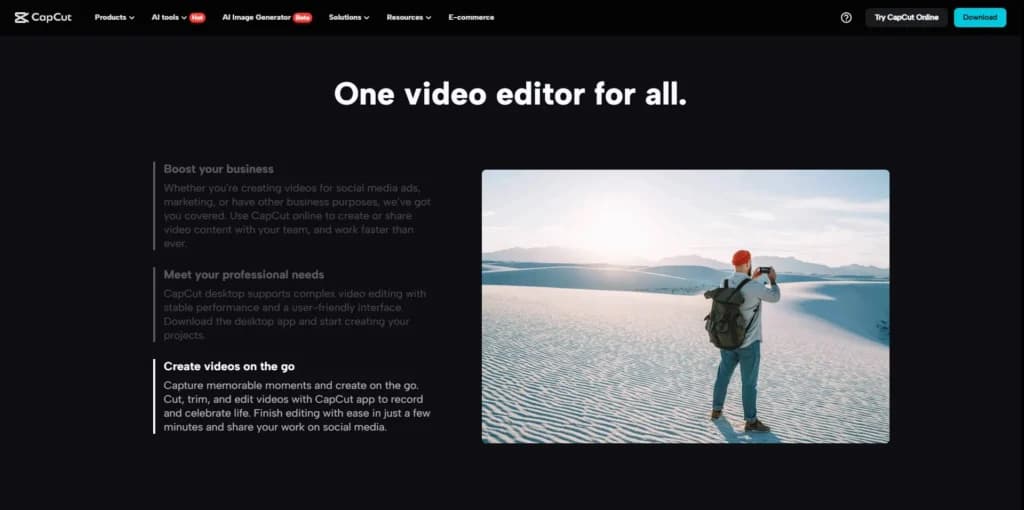Open the Products menu

point(114,18)
